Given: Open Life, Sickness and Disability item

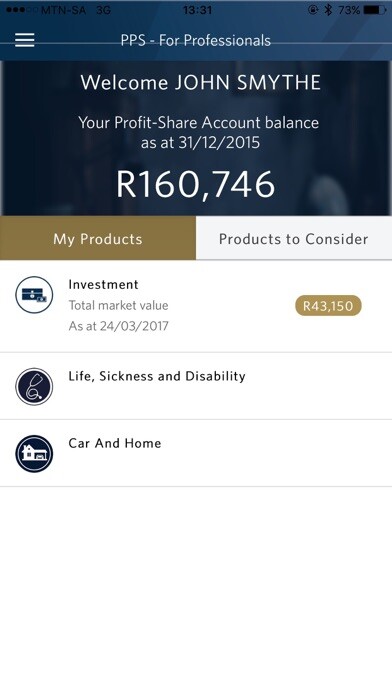Looking at the screenshot, I should (x=196, y=386).
